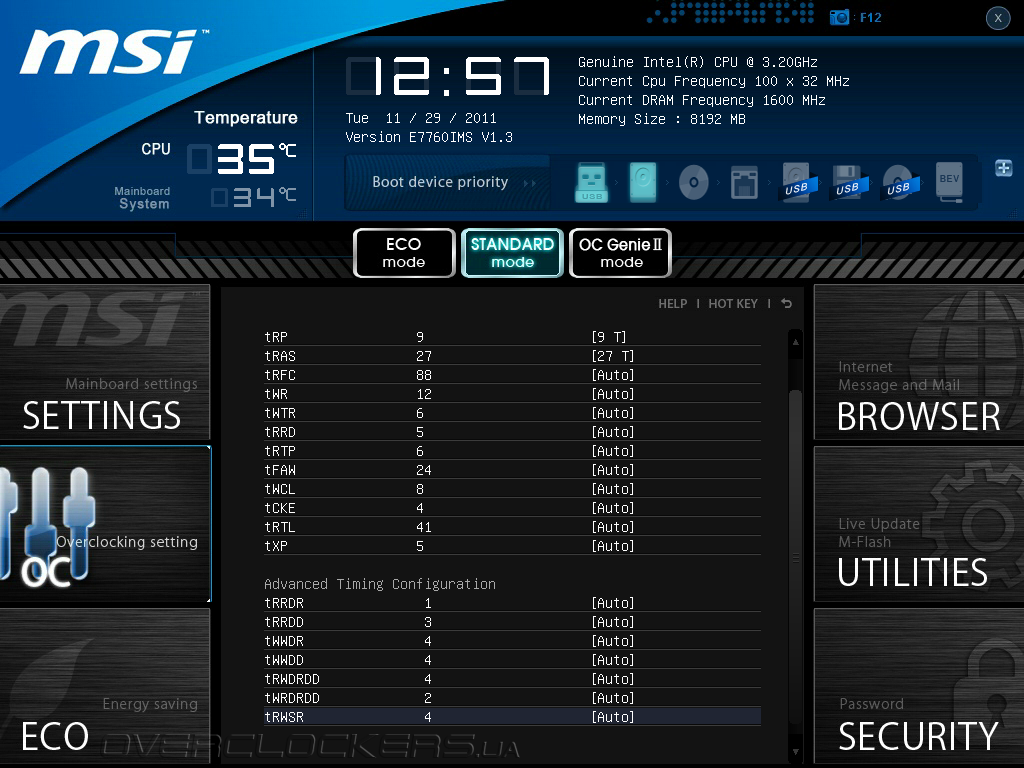Select the tXP row label
Image resolution: width=1024 pixels, height=768 pixels.
(x=276, y=546)
